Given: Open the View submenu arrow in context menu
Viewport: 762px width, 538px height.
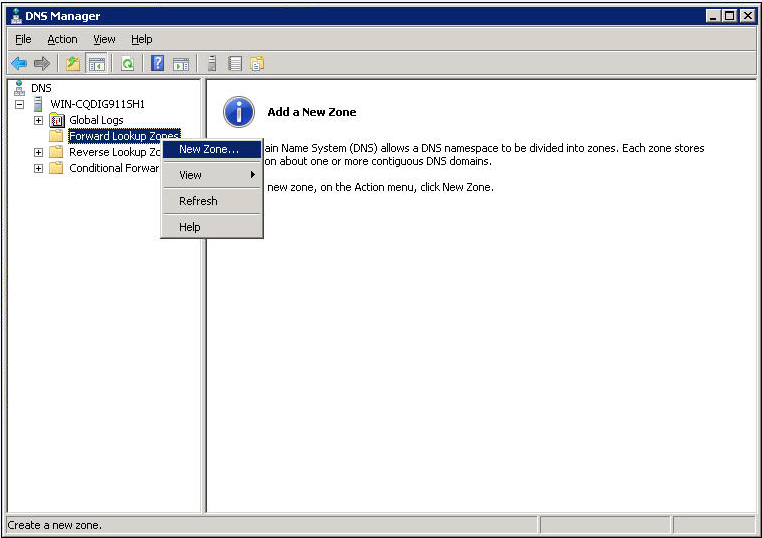Looking at the screenshot, I should pos(253,174).
